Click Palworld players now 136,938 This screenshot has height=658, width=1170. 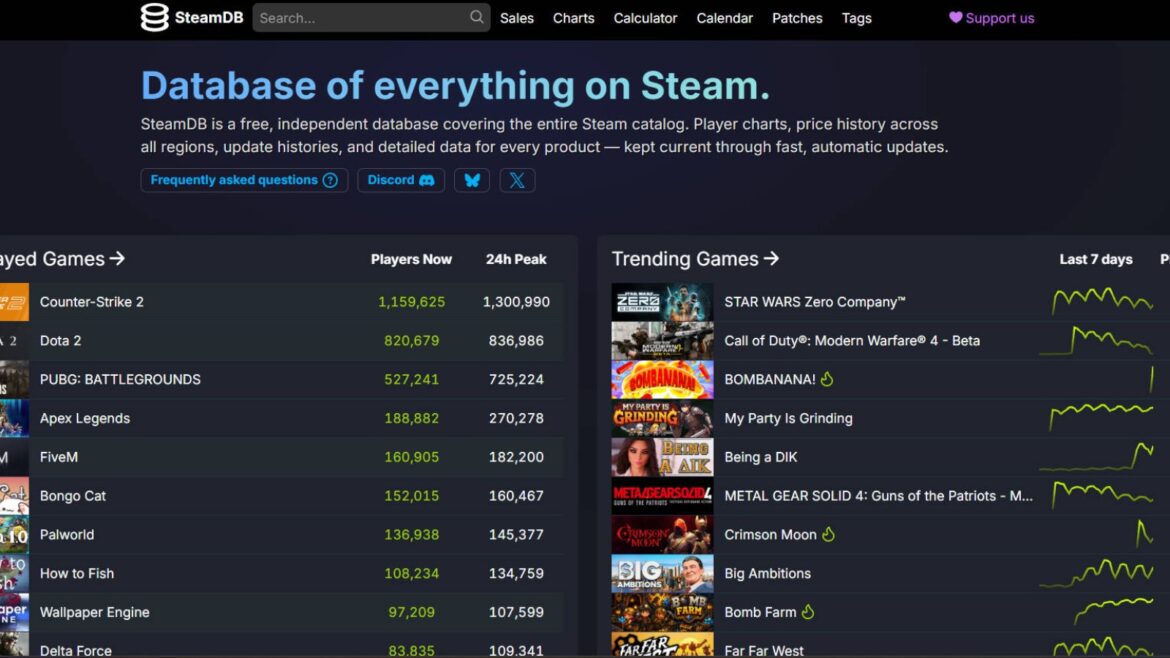[411, 534]
